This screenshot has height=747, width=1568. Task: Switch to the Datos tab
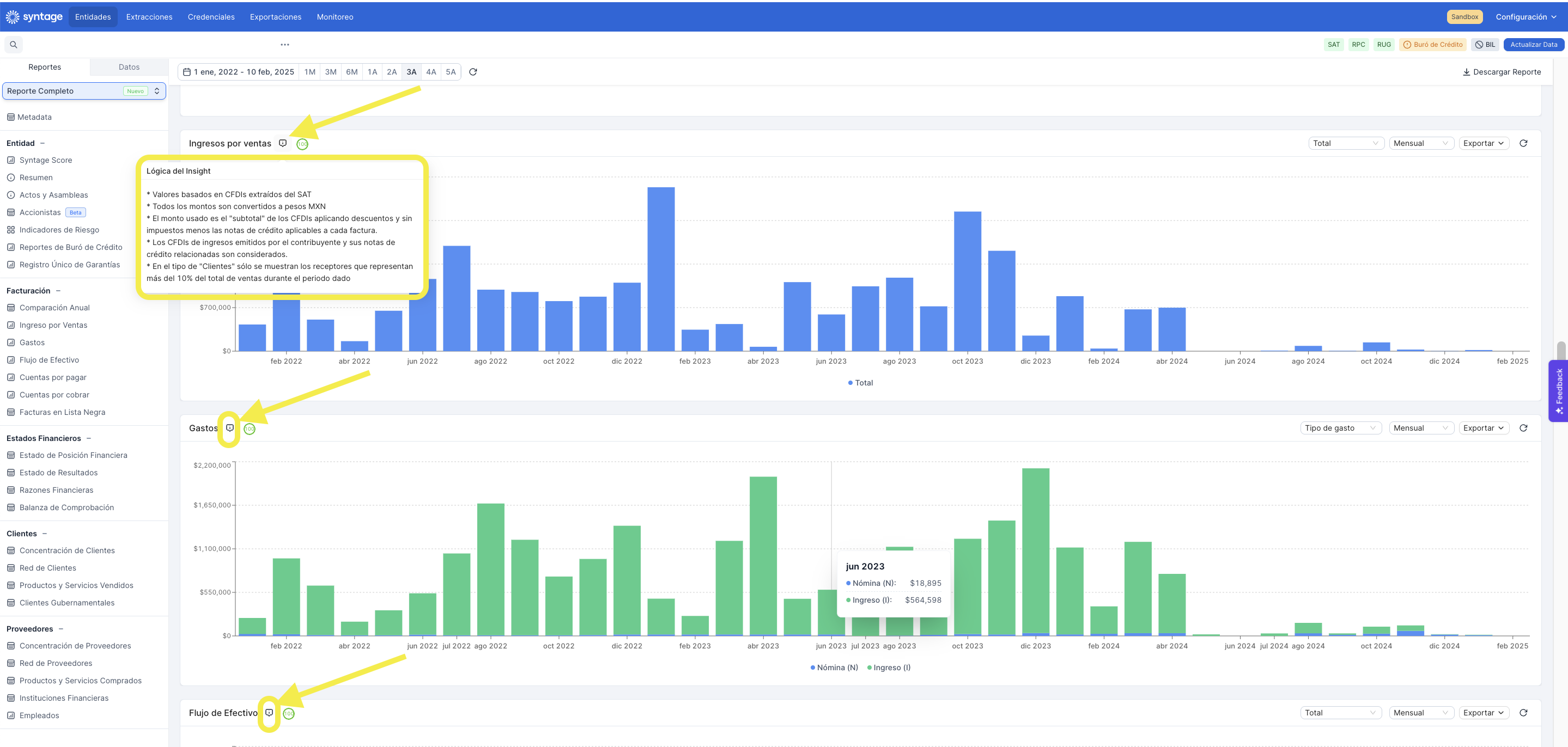(129, 67)
